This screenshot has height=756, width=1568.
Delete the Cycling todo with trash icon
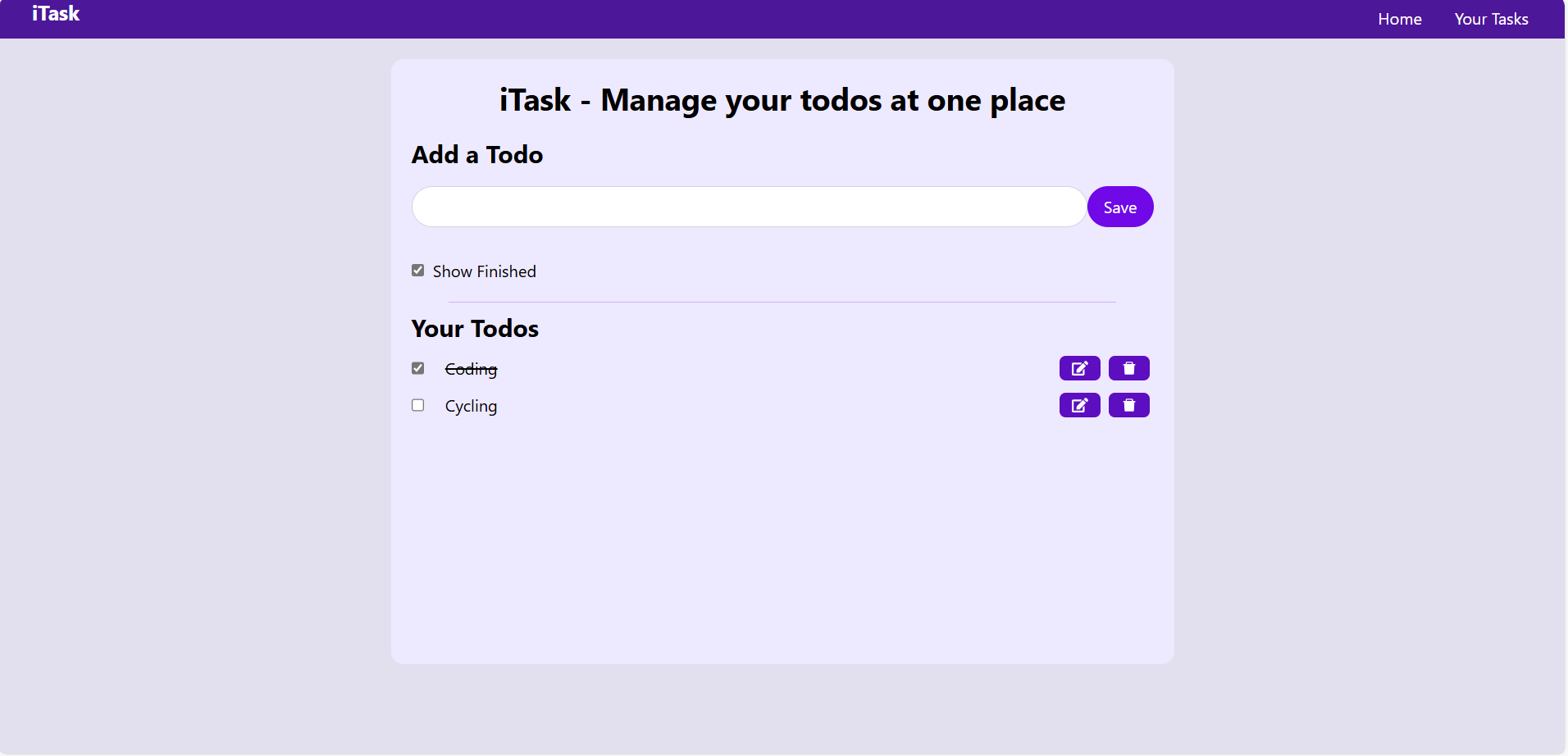[x=1128, y=405]
